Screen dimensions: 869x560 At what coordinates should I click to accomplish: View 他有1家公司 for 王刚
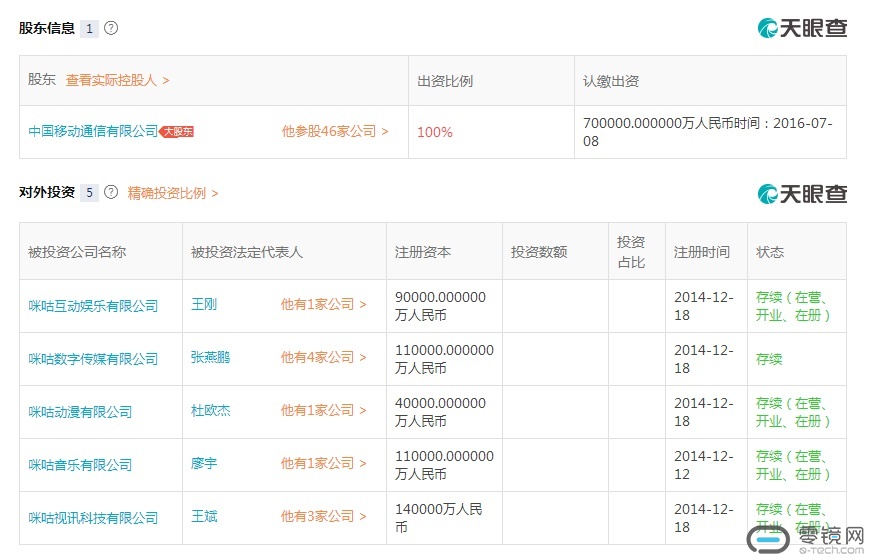point(323,304)
